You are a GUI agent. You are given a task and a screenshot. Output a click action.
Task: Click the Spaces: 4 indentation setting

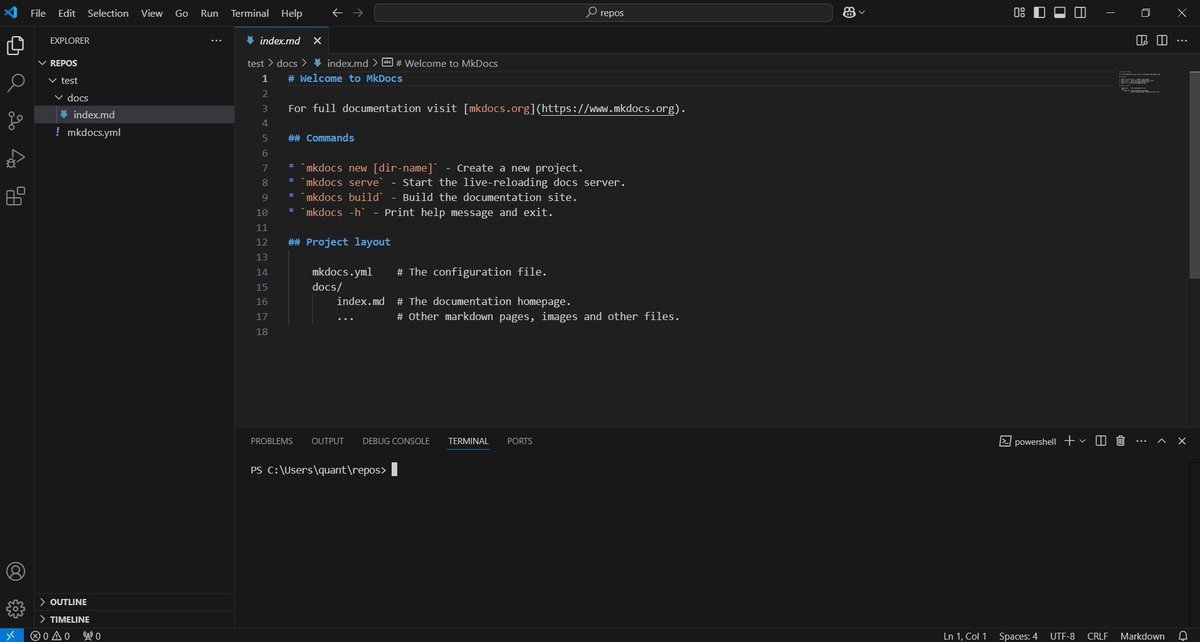click(1019, 635)
